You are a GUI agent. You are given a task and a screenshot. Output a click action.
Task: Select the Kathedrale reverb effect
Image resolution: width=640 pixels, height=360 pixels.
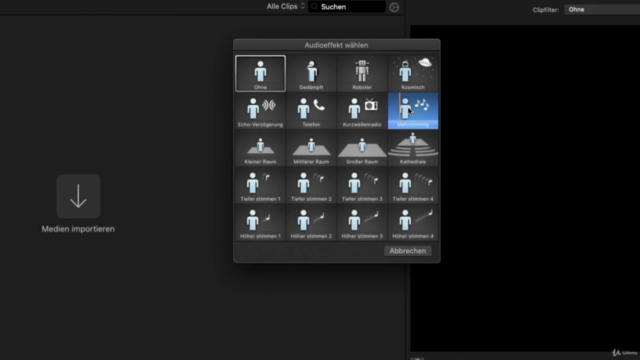point(413,148)
